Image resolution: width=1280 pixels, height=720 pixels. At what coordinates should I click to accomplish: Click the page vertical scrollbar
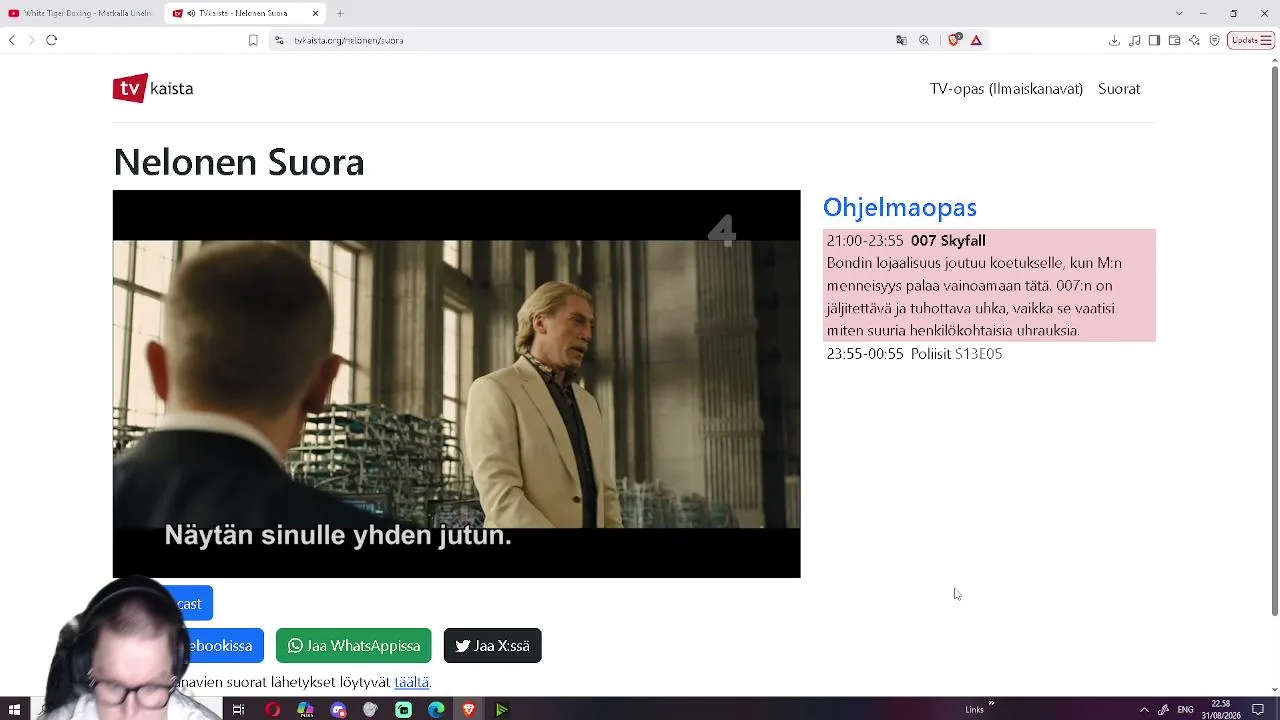1274,340
